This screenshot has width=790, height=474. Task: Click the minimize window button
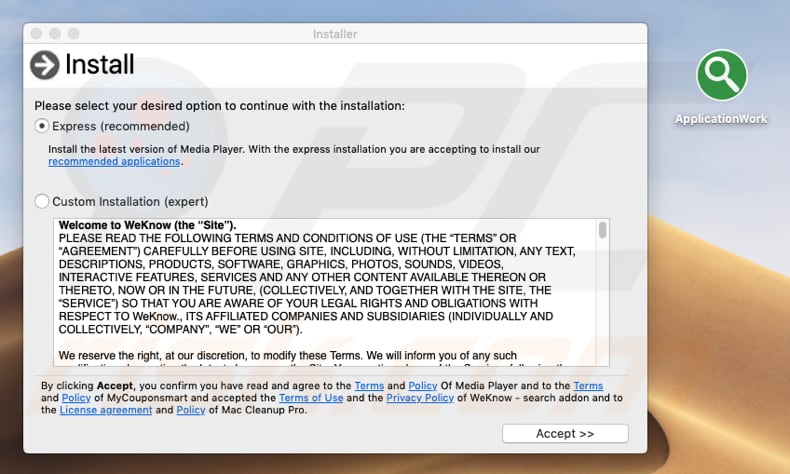click(x=55, y=33)
